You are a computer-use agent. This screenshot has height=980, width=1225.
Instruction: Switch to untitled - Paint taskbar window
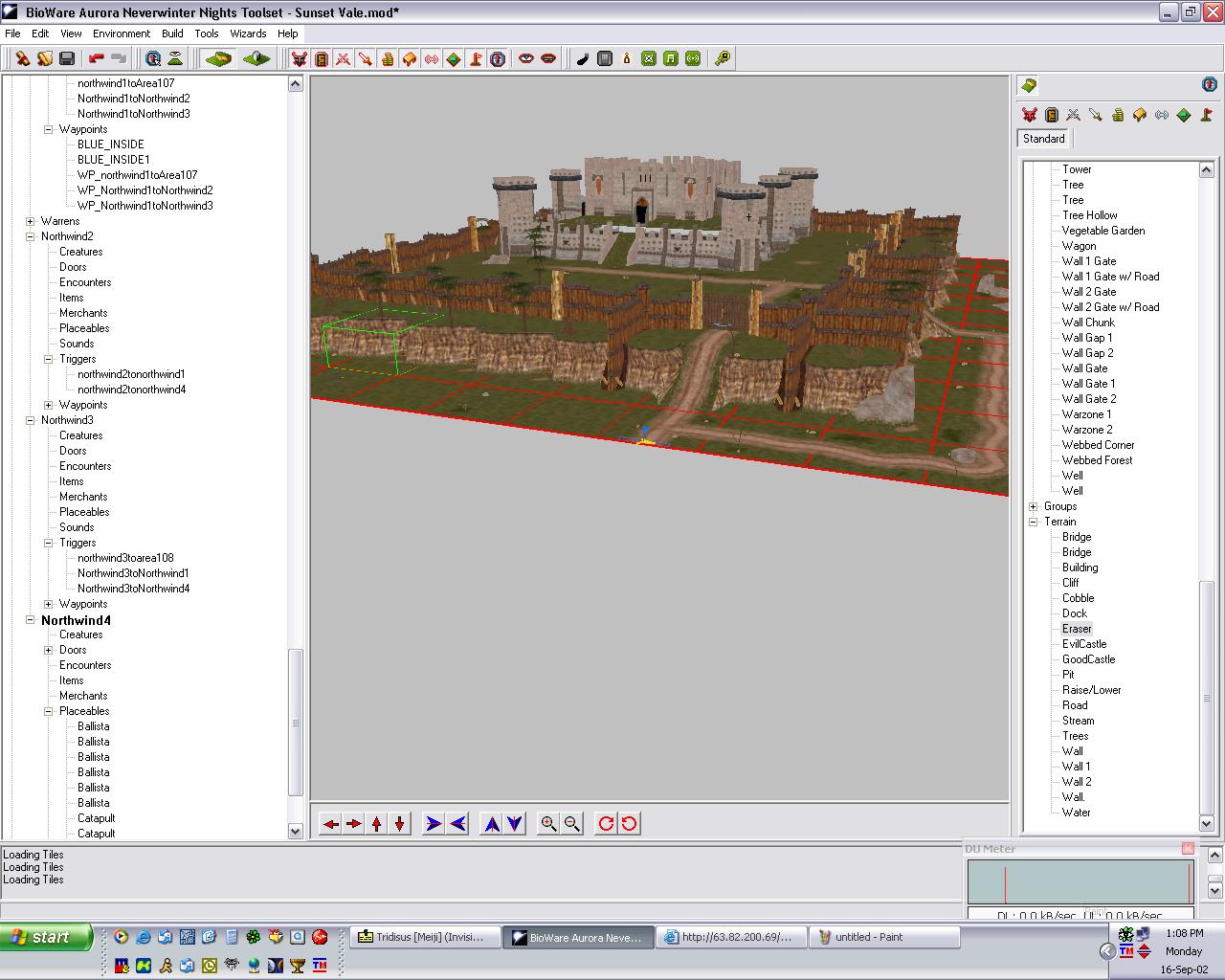click(884, 937)
